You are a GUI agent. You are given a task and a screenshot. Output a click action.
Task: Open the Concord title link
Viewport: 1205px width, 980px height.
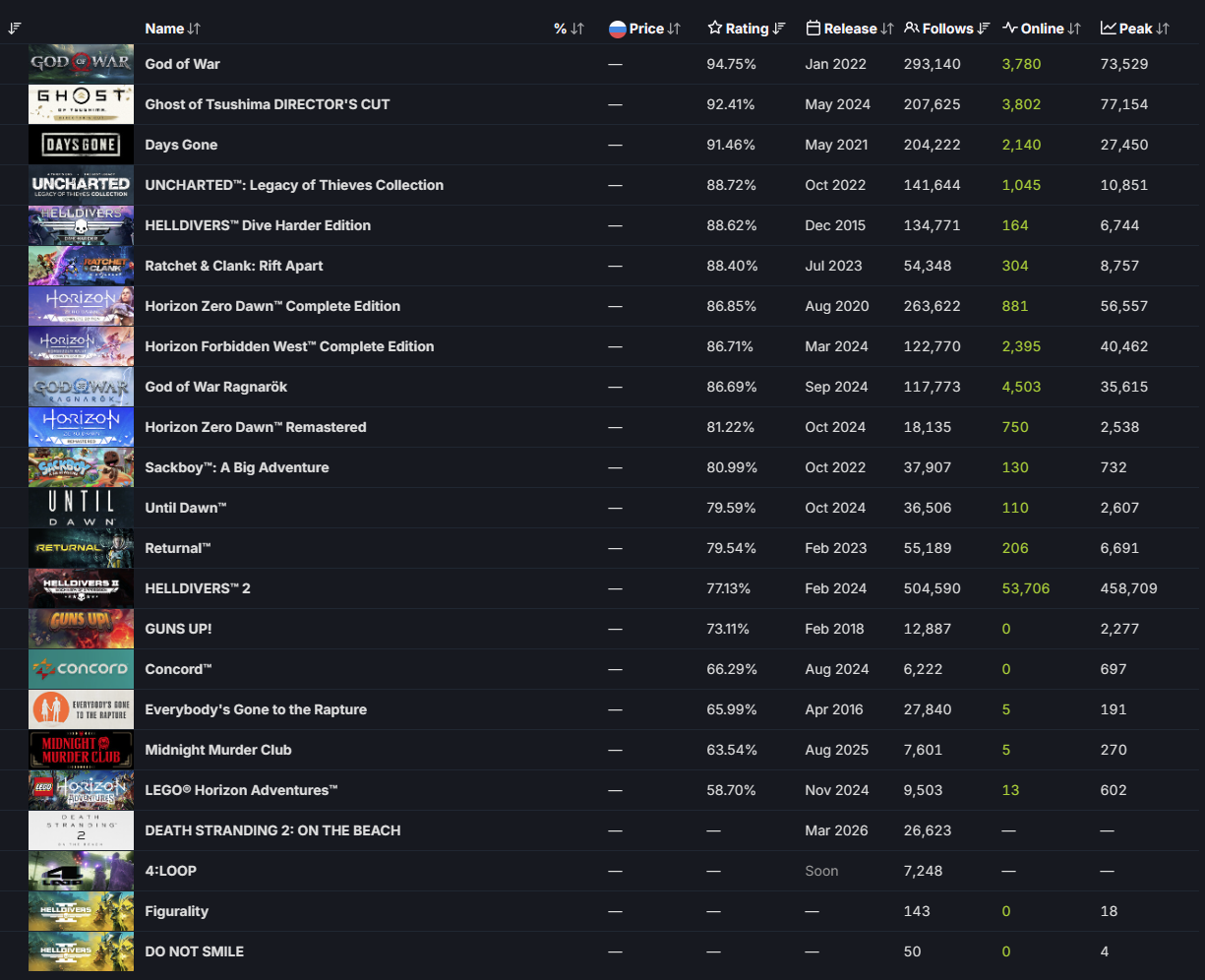(x=179, y=669)
